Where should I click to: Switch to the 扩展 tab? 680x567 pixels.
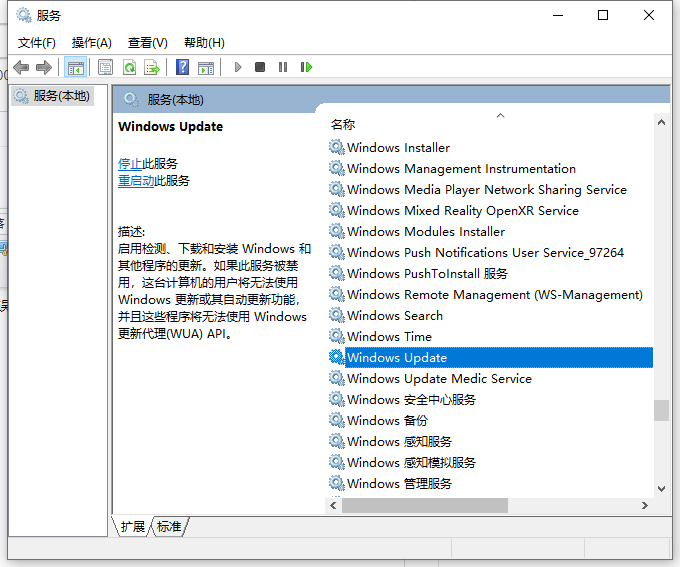click(133, 526)
